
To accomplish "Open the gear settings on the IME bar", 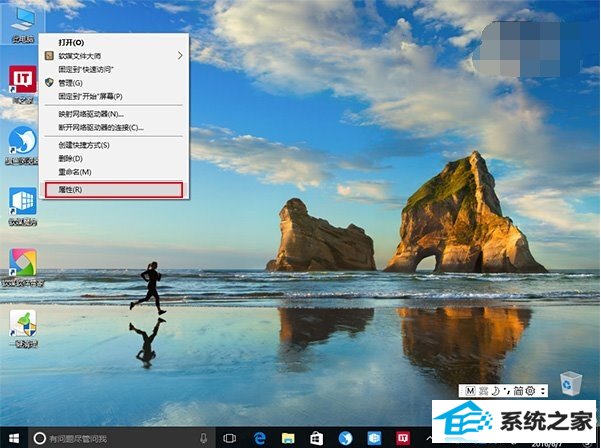I will point(530,391).
